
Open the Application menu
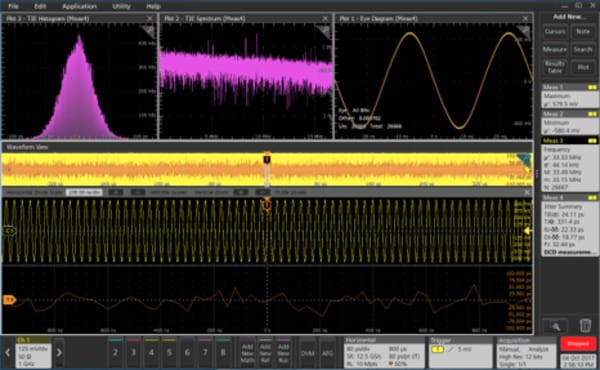[x=79, y=6]
